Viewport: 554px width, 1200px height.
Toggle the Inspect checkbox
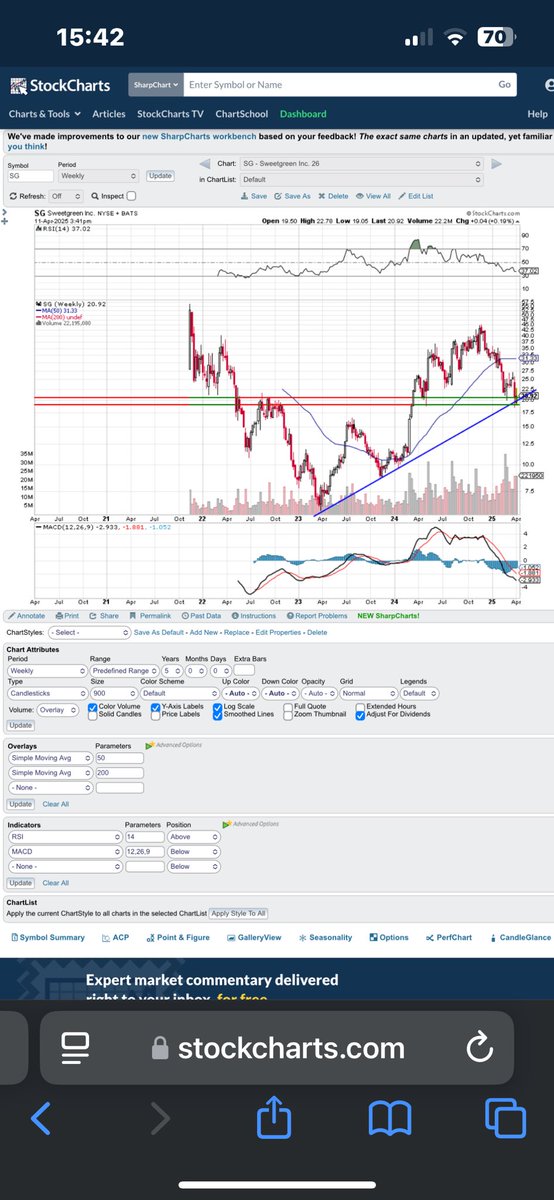coord(132,196)
